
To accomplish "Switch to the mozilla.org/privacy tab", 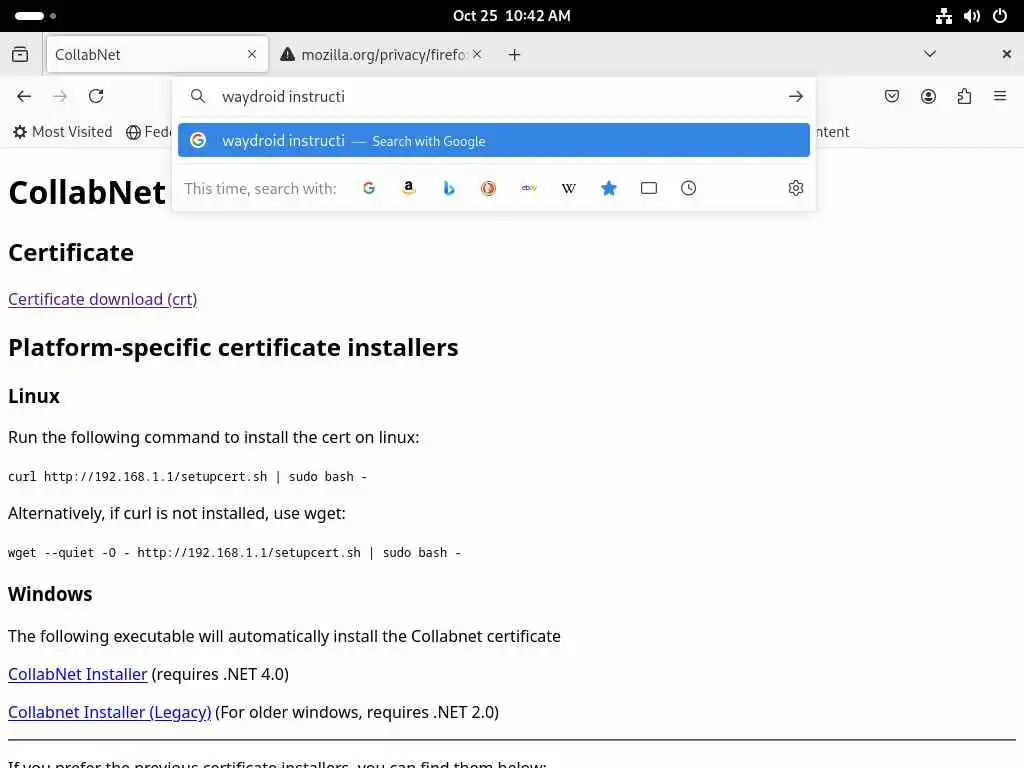I will coord(384,55).
